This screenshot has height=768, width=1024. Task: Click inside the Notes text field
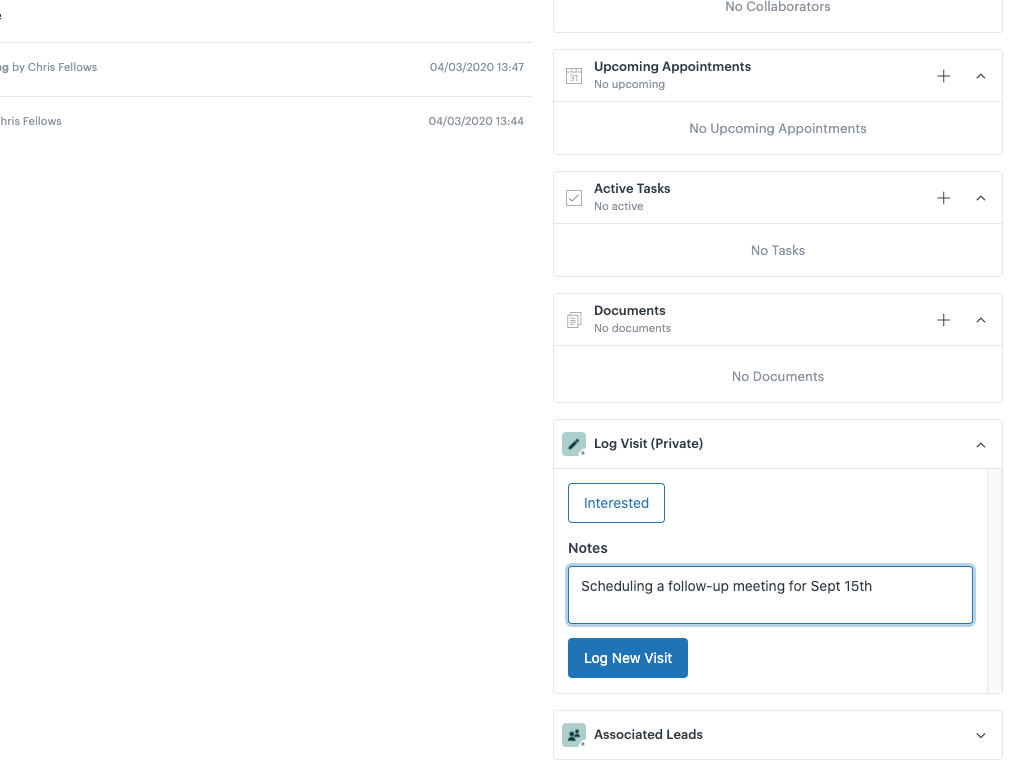point(770,595)
